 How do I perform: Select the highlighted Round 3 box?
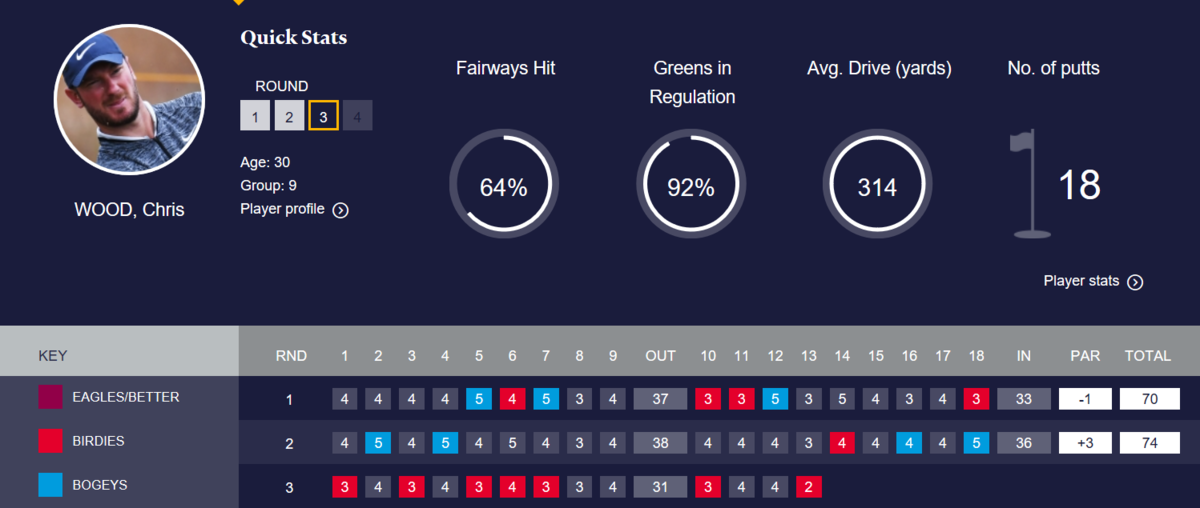pyautogui.click(x=323, y=116)
